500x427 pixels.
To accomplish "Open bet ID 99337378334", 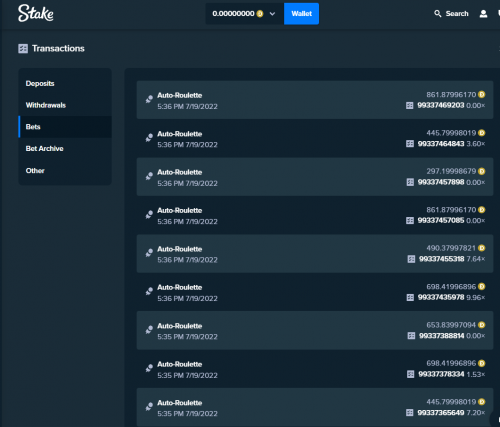I will coord(441,374).
